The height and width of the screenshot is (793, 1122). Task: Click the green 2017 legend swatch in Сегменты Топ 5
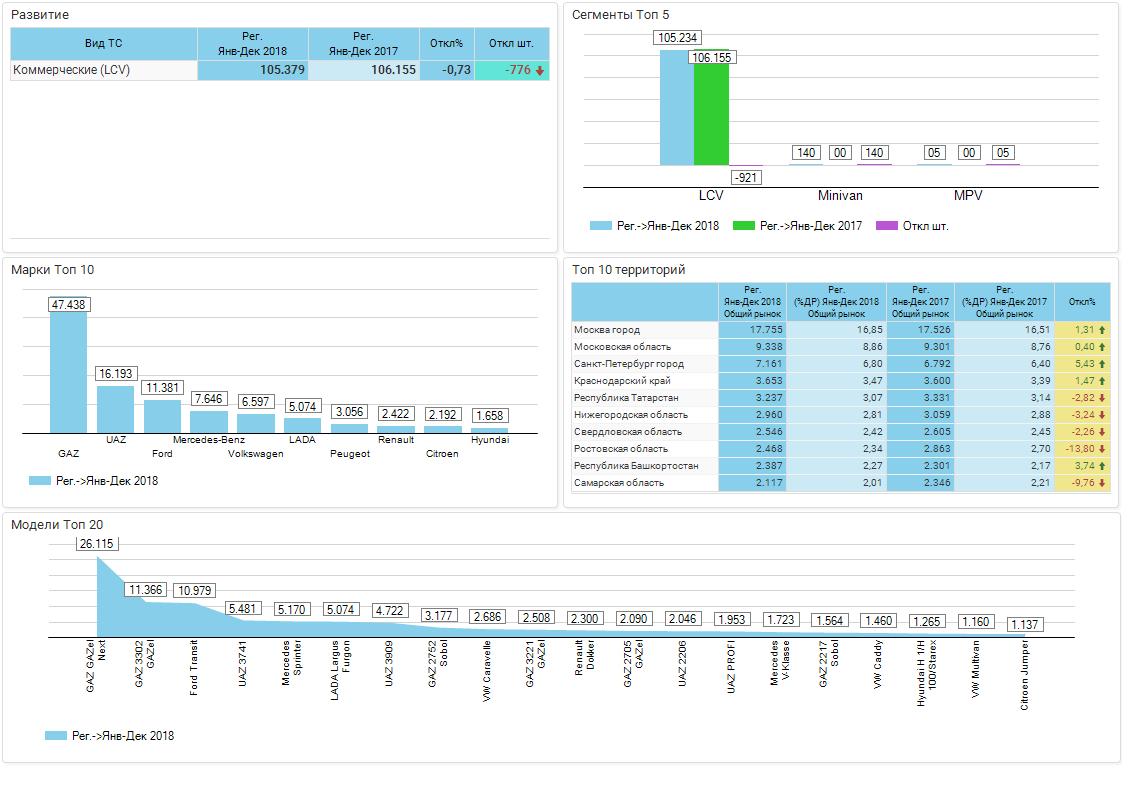pyautogui.click(x=743, y=226)
